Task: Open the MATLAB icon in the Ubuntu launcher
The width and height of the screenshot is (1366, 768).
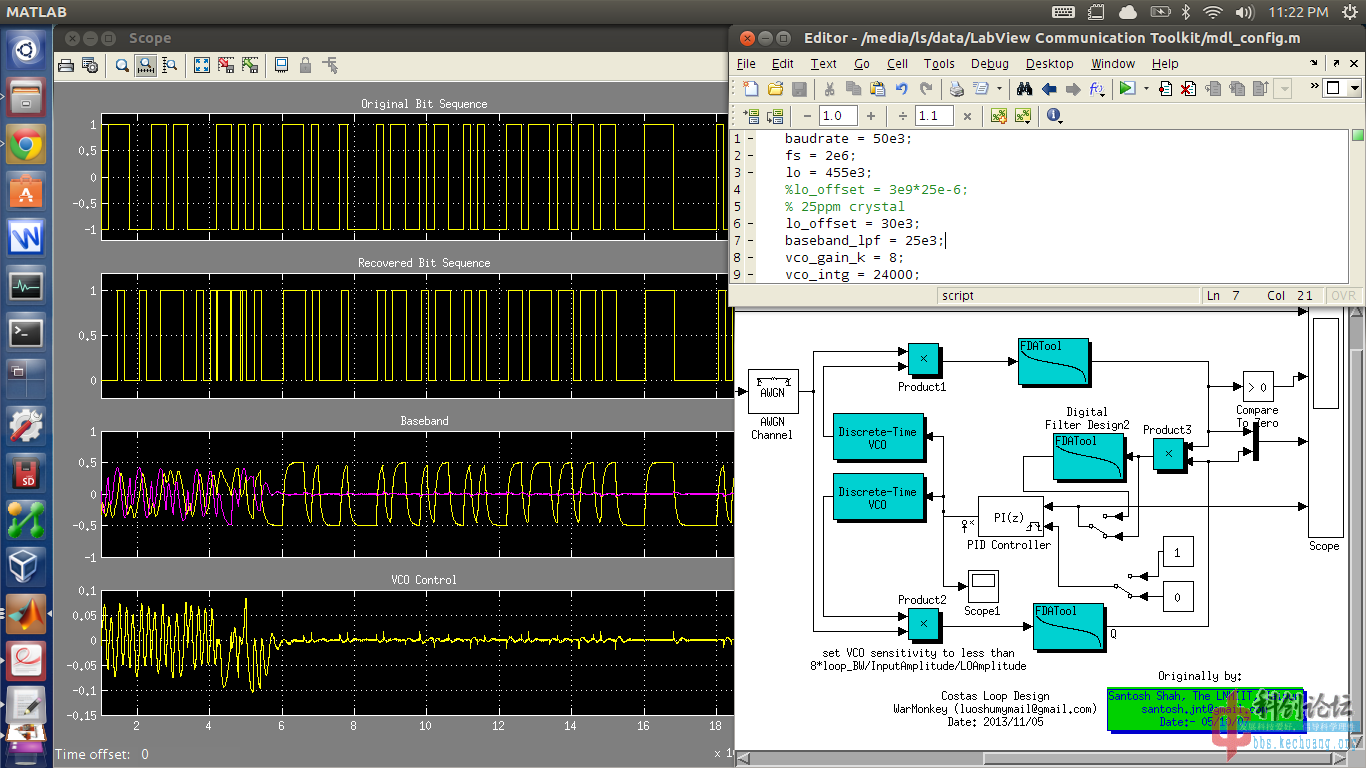Action: coord(26,614)
